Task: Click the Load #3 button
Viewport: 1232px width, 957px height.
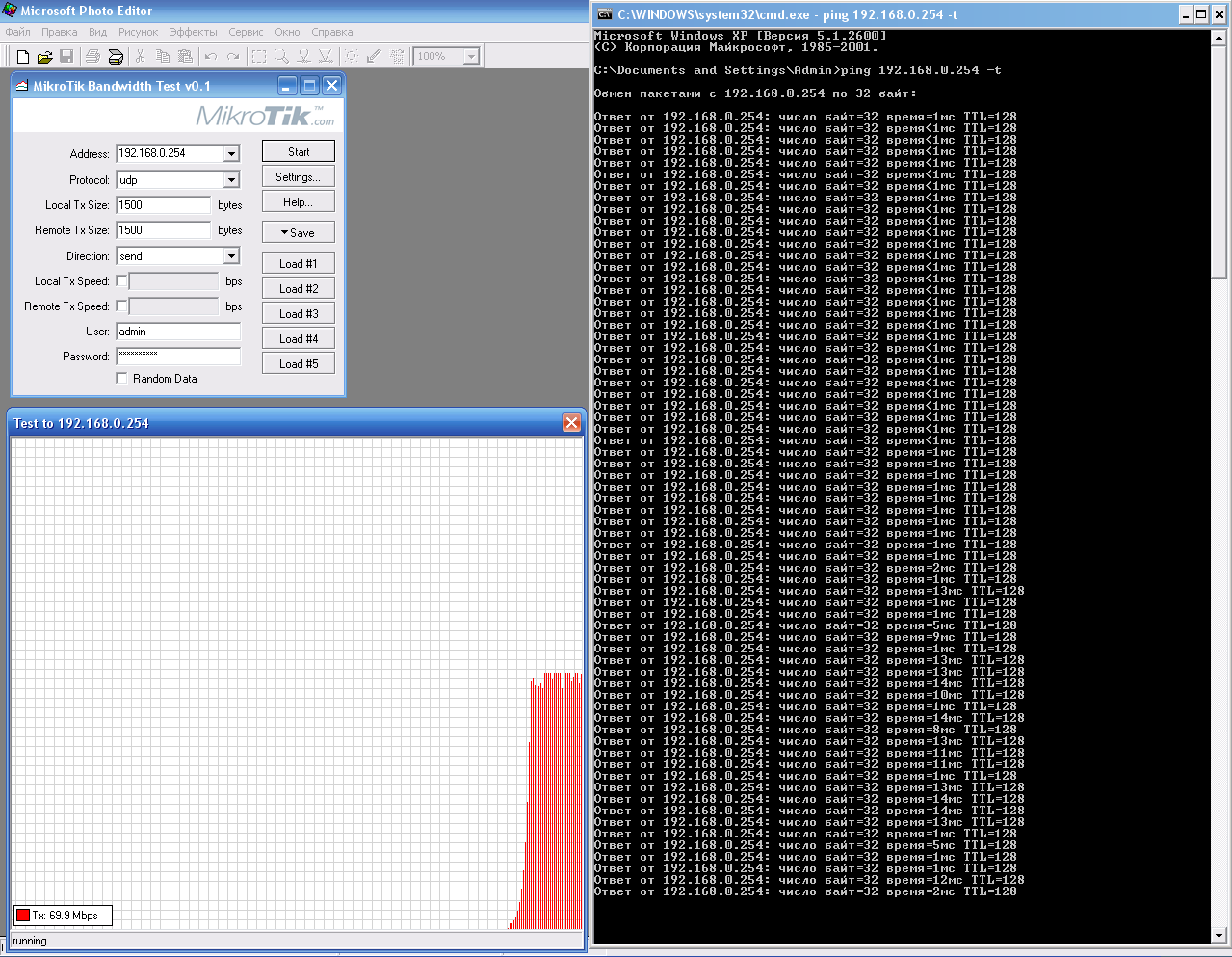Action: (299, 314)
